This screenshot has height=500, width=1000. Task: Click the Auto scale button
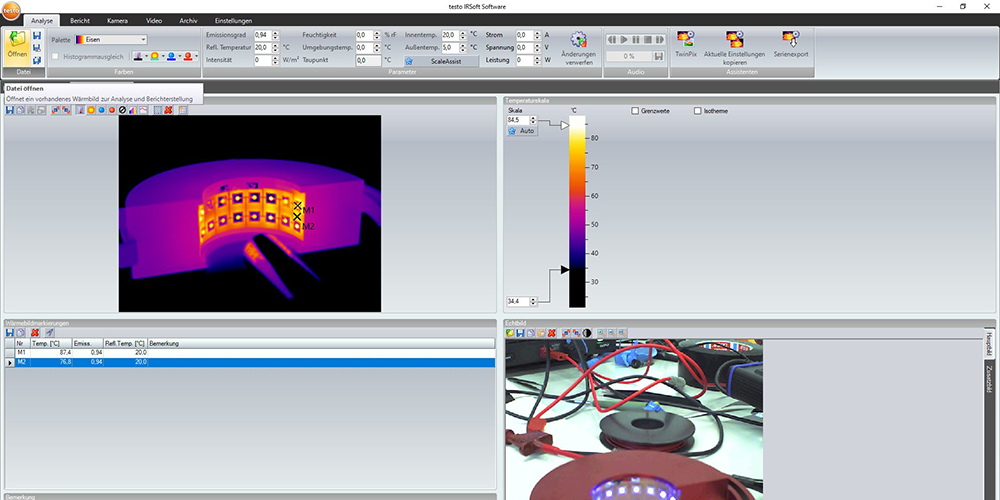522,131
